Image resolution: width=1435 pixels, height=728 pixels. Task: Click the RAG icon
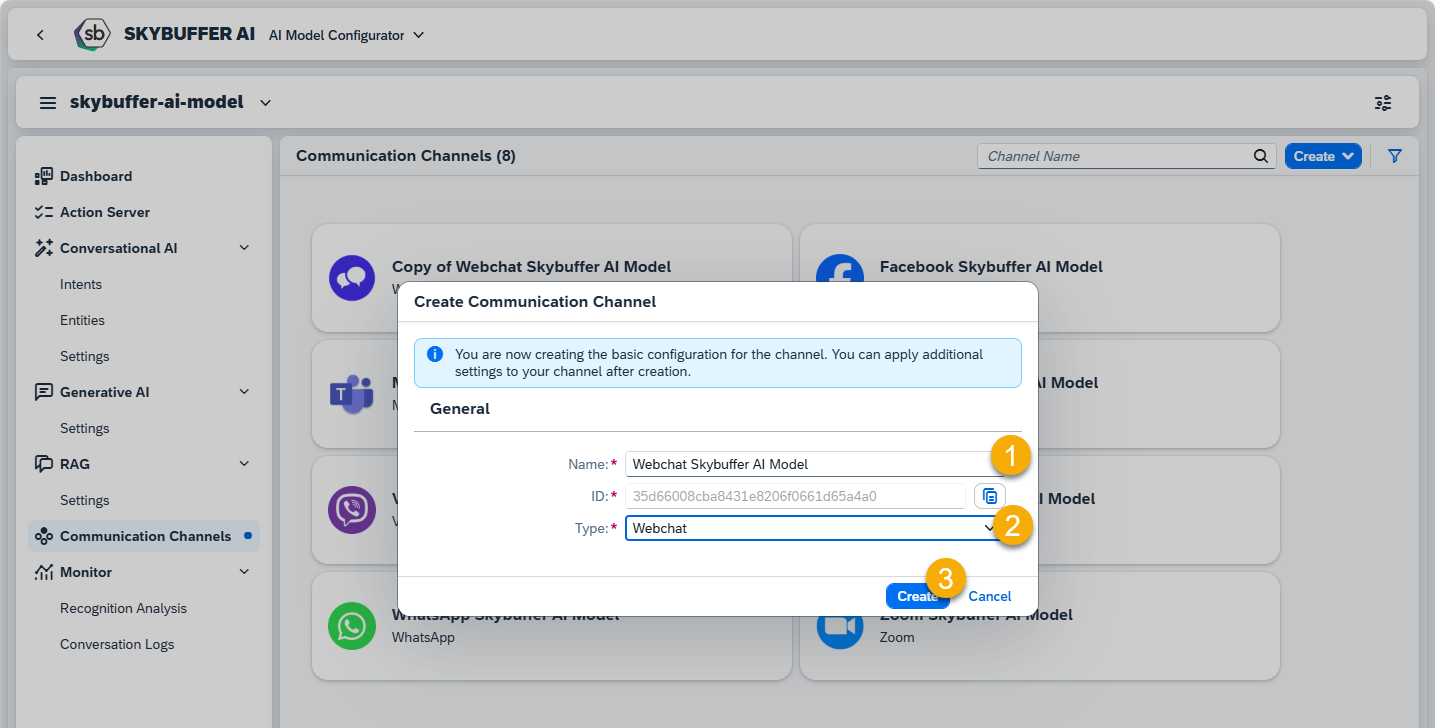[43, 464]
